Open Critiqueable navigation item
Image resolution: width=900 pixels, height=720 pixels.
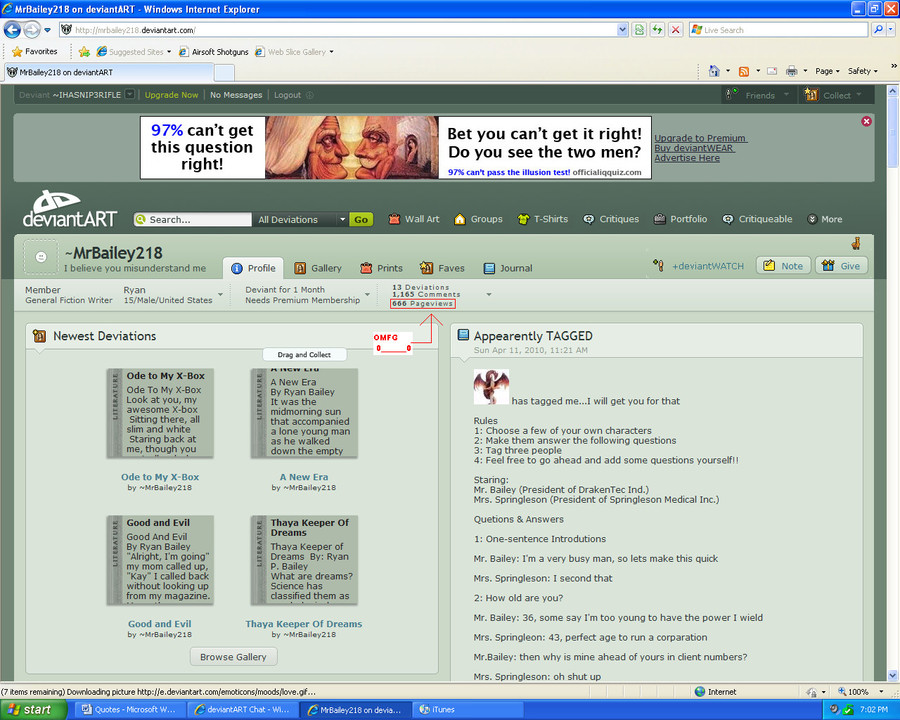tap(757, 219)
